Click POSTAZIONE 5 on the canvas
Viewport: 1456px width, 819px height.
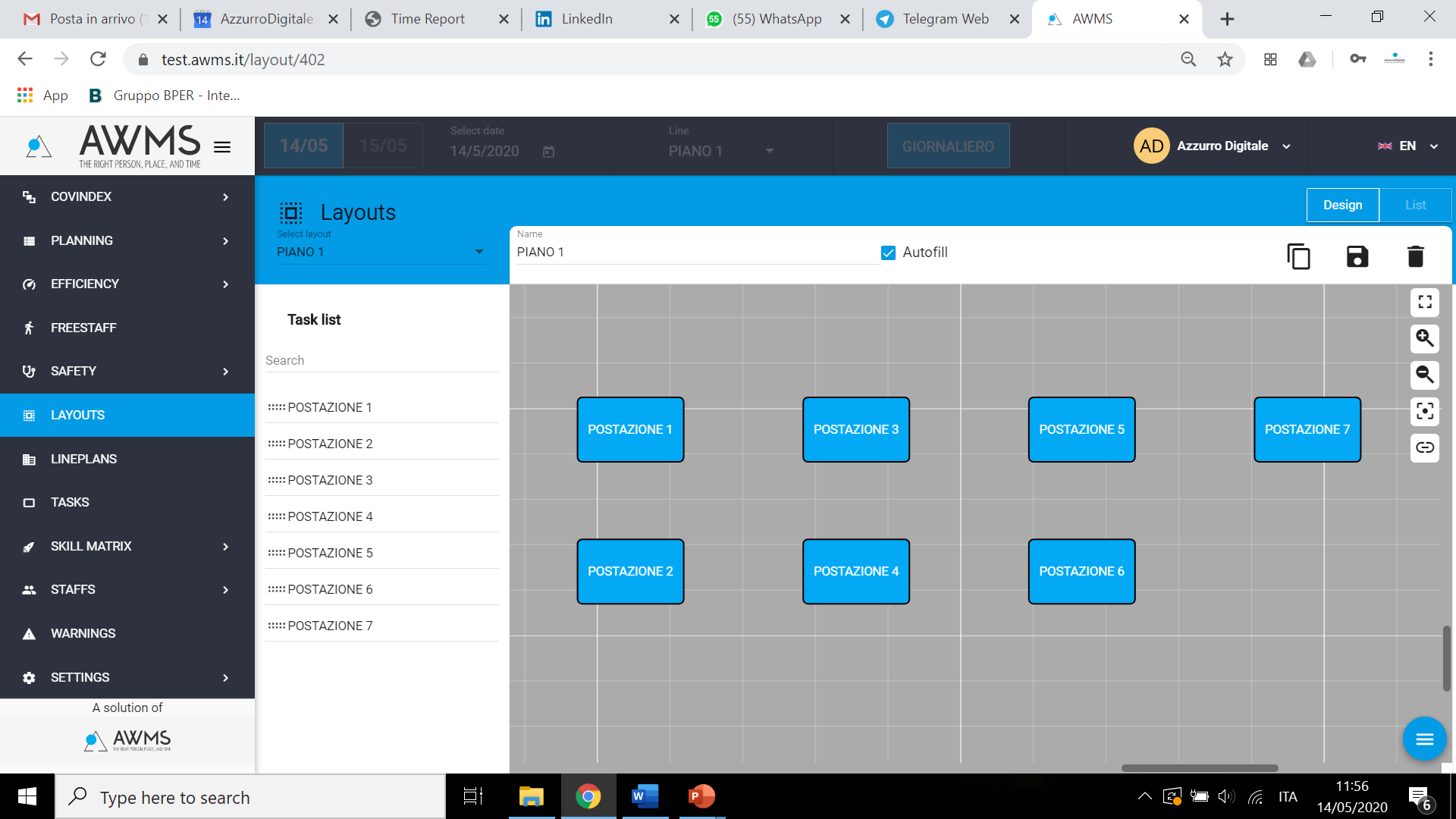pos(1082,429)
